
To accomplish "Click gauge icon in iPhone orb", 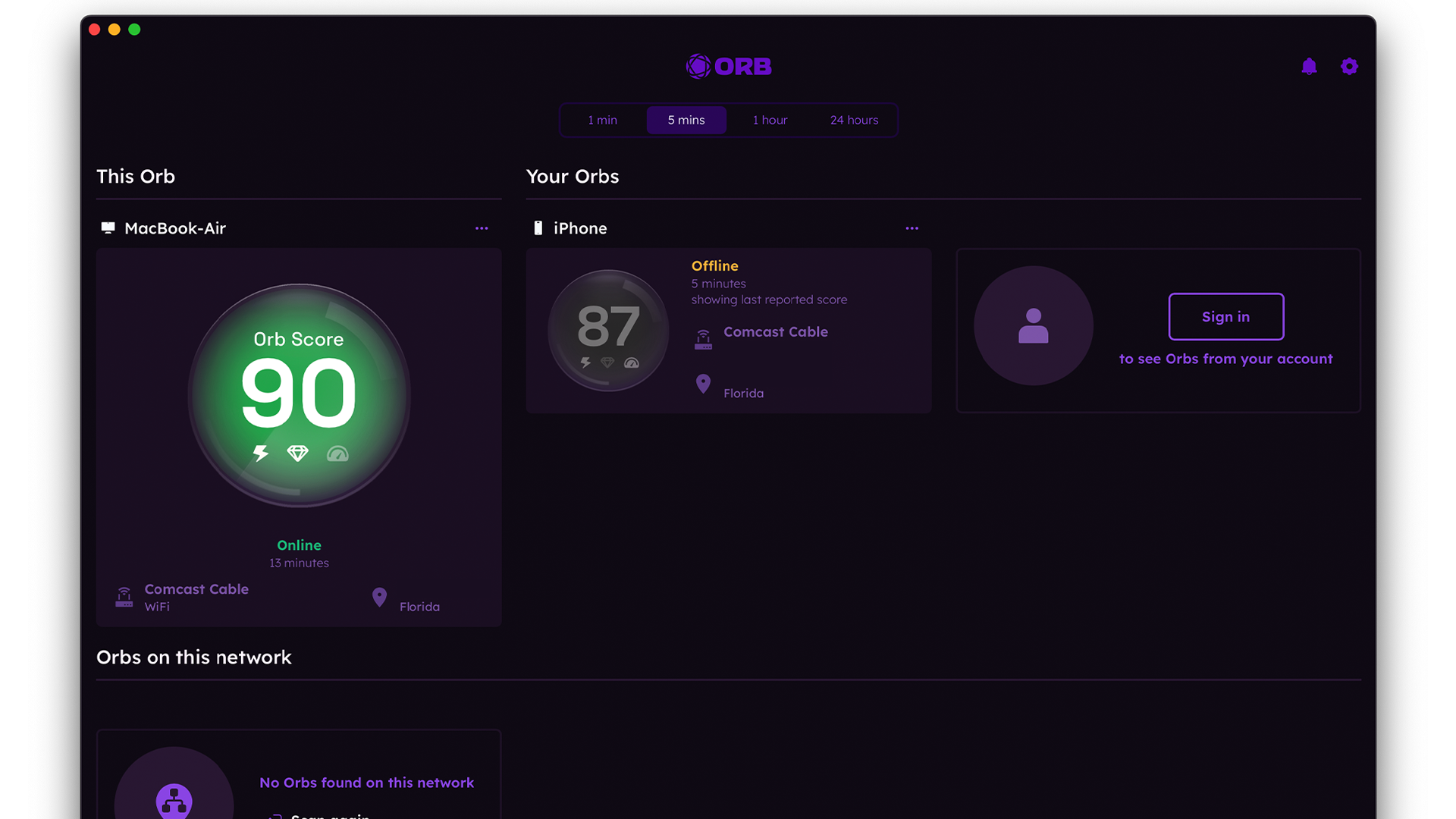I will [x=631, y=362].
